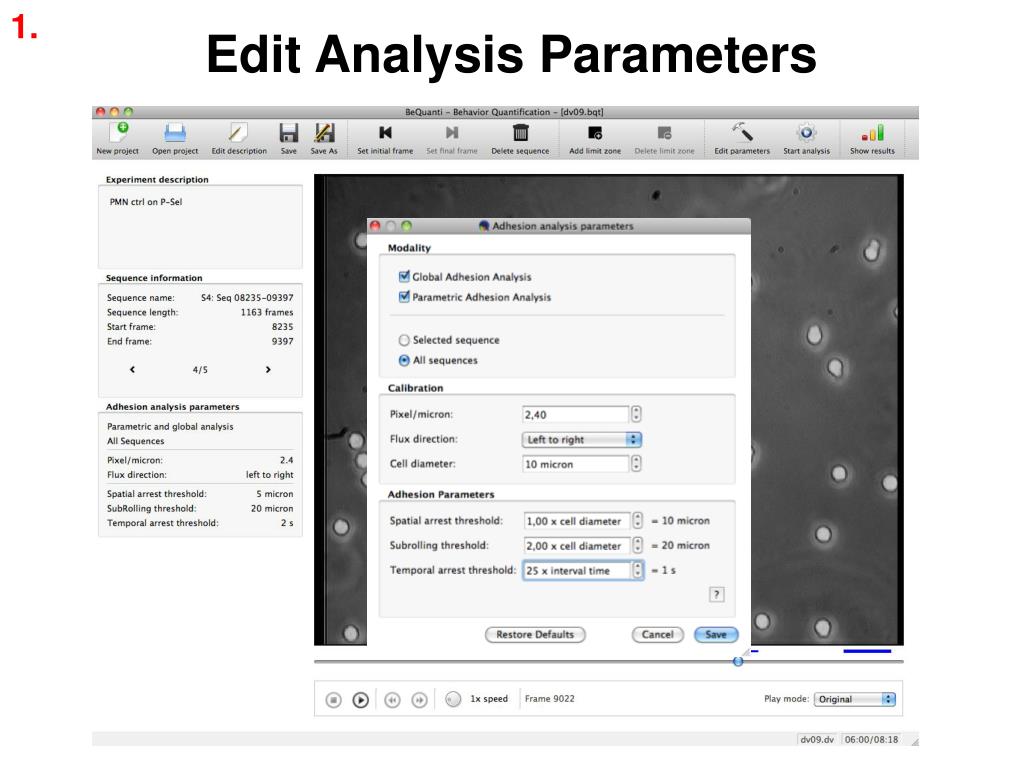Click the '1163 frames' sequence length
The width and height of the screenshot is (1024, 768).
(x=266, y=312)
